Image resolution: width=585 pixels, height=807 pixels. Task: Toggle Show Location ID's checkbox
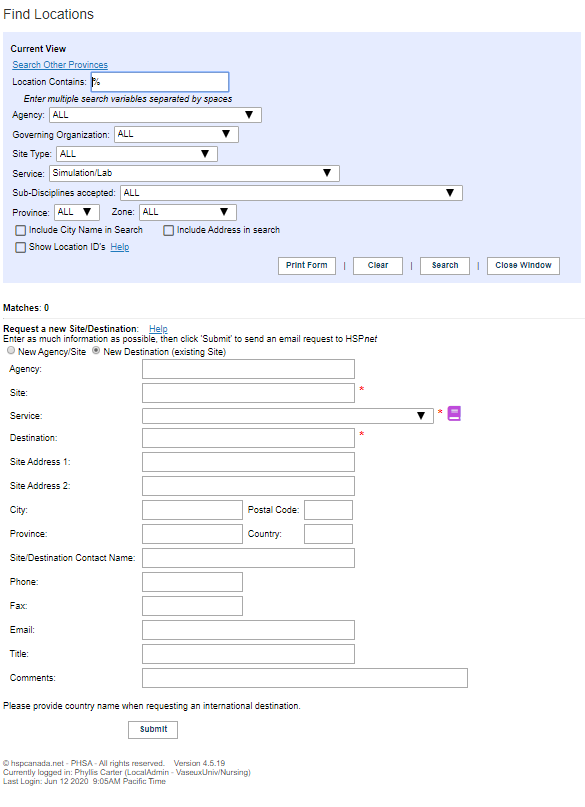point(21,248)
